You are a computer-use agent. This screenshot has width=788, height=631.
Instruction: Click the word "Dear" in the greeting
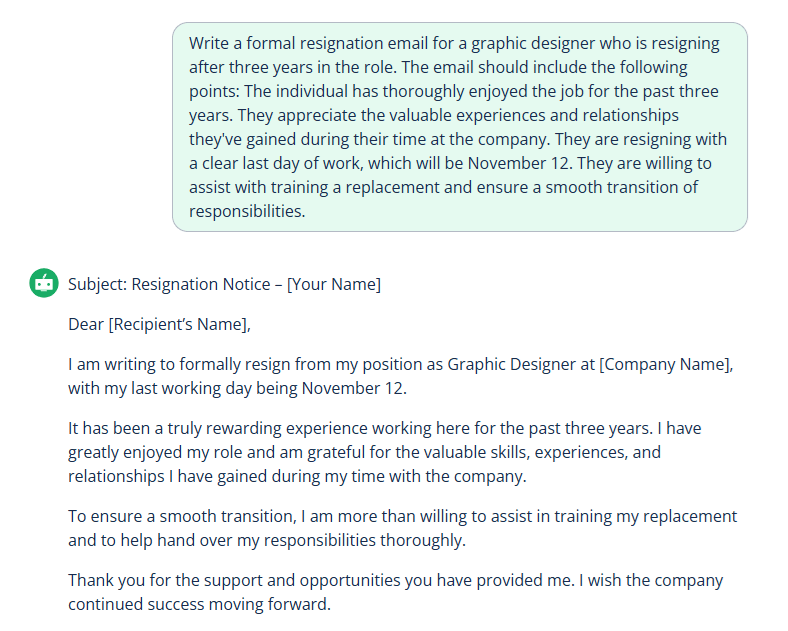coord(86,324)
